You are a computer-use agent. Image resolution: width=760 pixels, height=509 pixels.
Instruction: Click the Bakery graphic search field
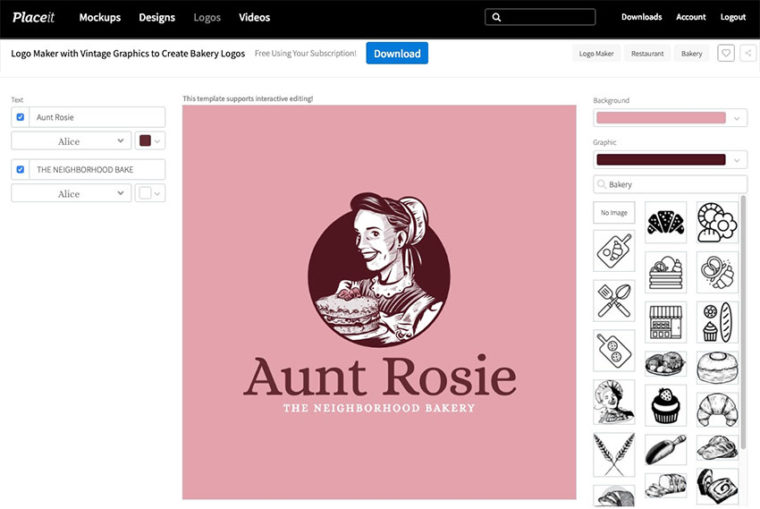(x=670, y=185)
